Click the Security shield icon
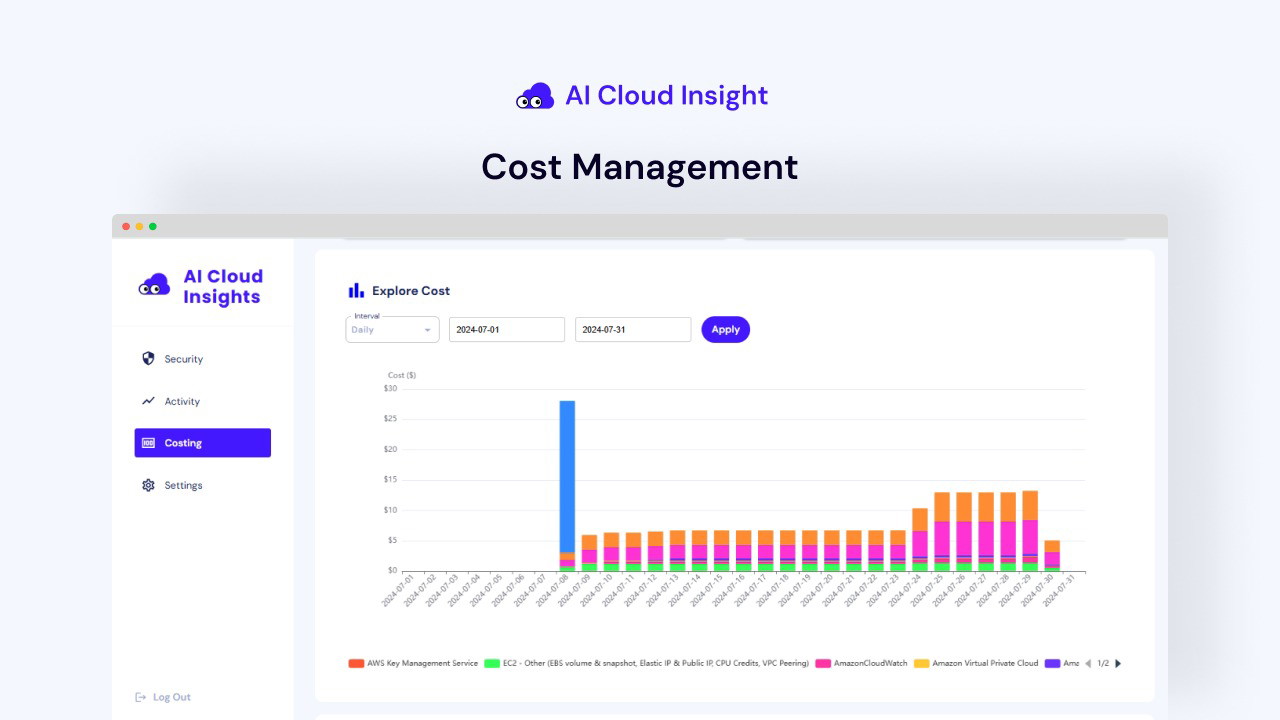Screen dimensions: 1280x720 [x=148, y=358]
